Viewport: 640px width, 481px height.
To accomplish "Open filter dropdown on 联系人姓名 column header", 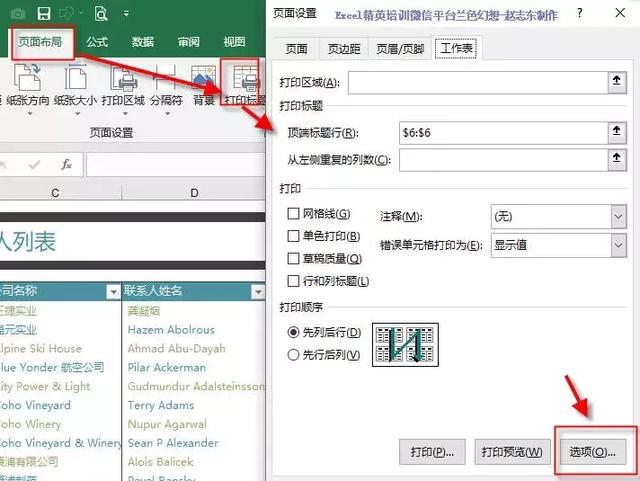I will coord(254,291).
